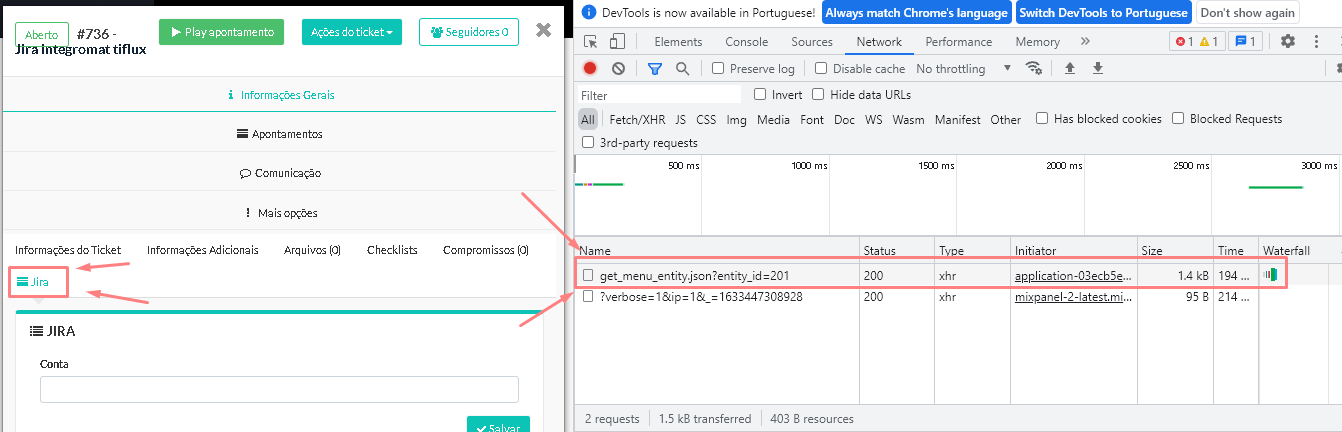This screenshot has width=1342, height=432.
Task: Tick checkbox of ?verbose=1 request row
Action: tap(589, 297)
